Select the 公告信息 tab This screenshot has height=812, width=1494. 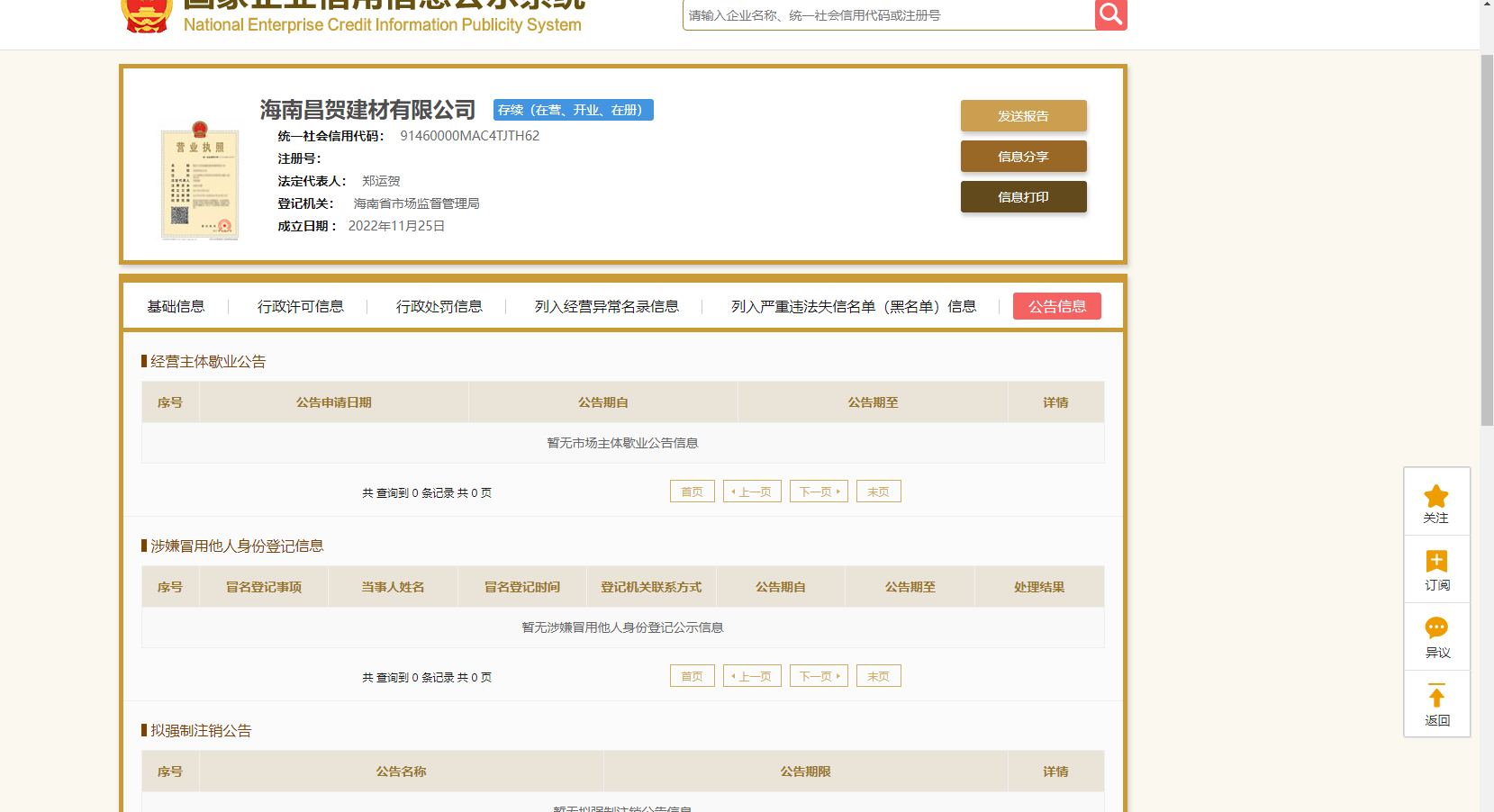pyautogui.click(x=1057, y=307)
